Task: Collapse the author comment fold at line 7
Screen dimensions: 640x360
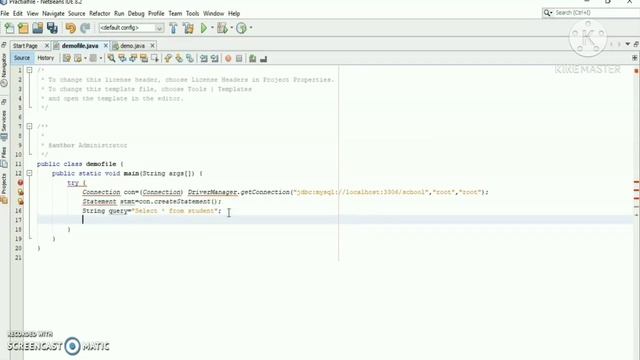Action: coord(29,127)
